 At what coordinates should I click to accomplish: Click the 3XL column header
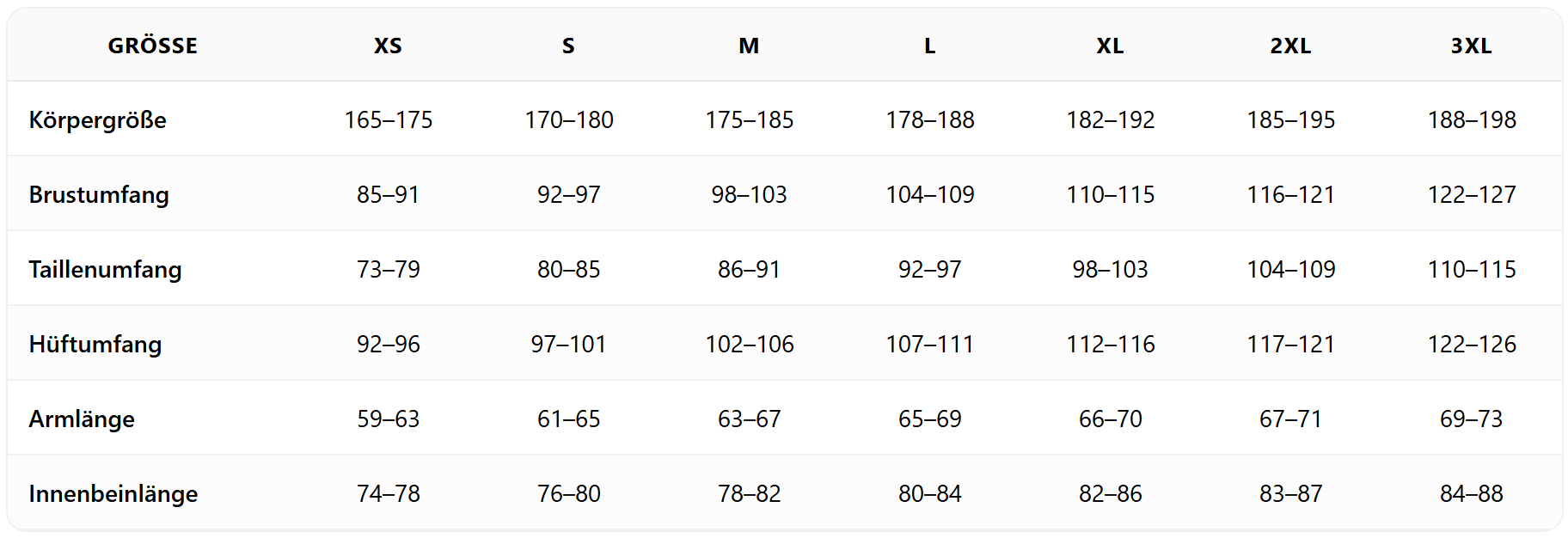point(1471,46)
